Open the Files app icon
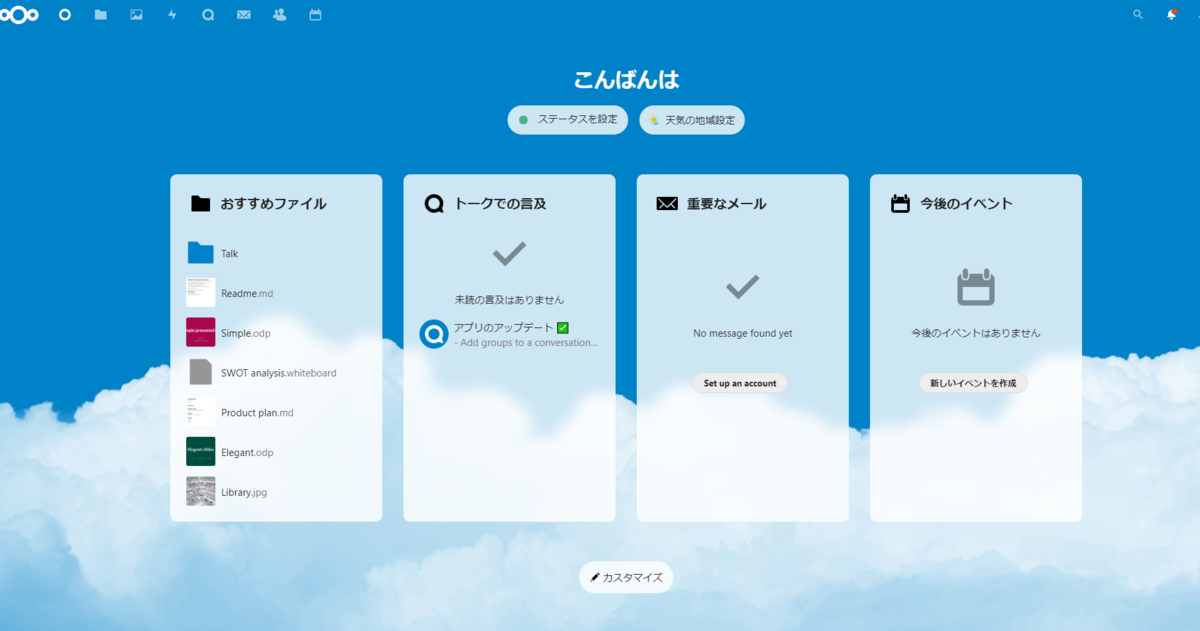1200x631 pixels. click(x=100, y=15)
